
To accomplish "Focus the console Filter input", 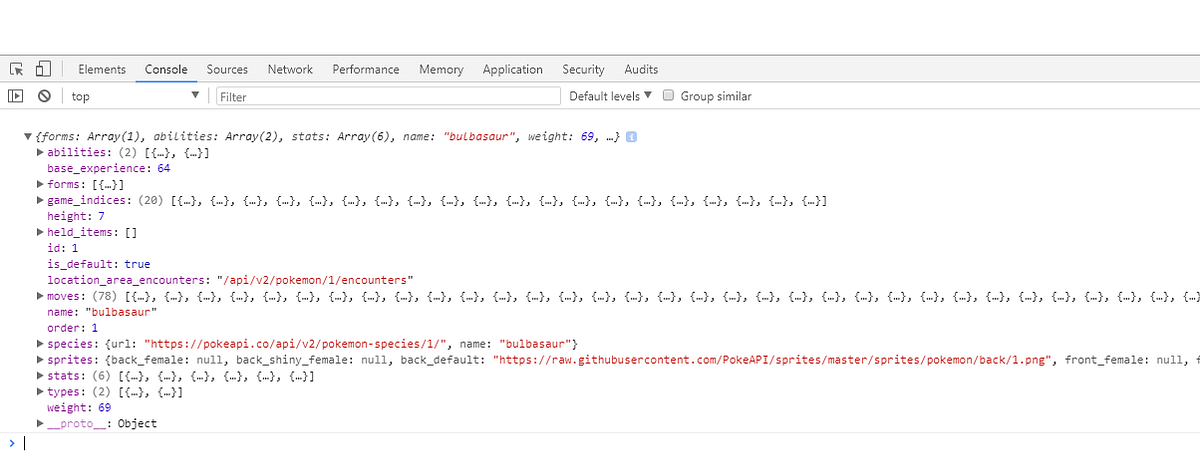I will click(388, 97).
